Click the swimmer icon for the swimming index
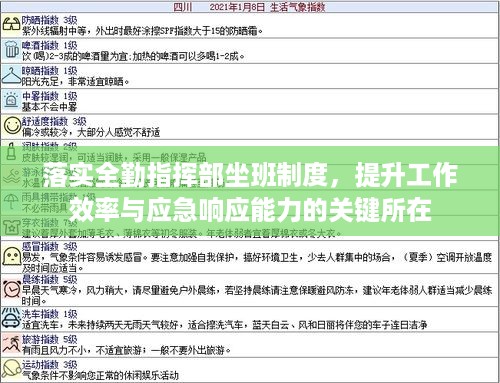500x383 pixels. [x=11, y=177]
